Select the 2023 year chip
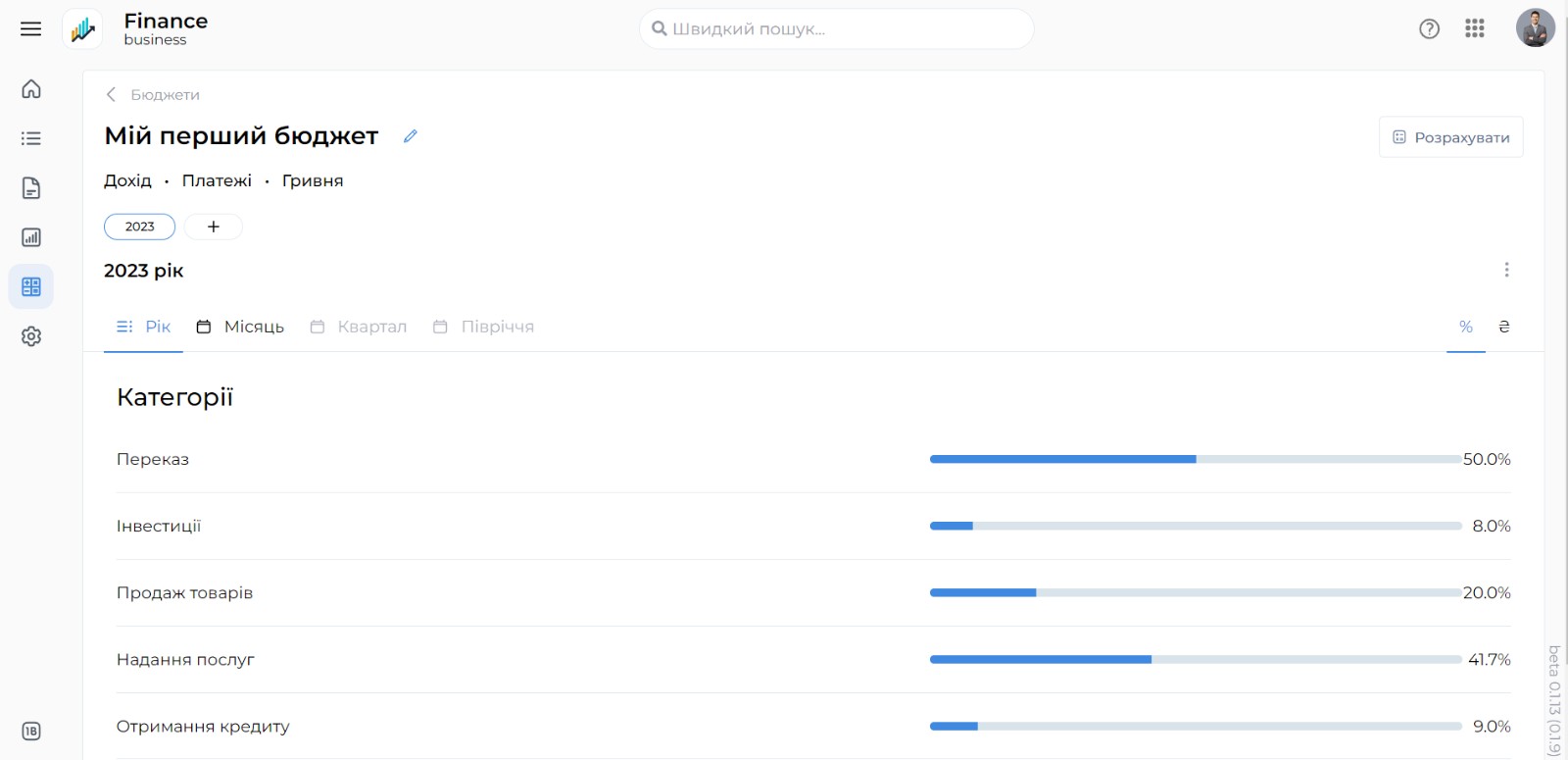 pyautogui.click(x=139, y=227)
